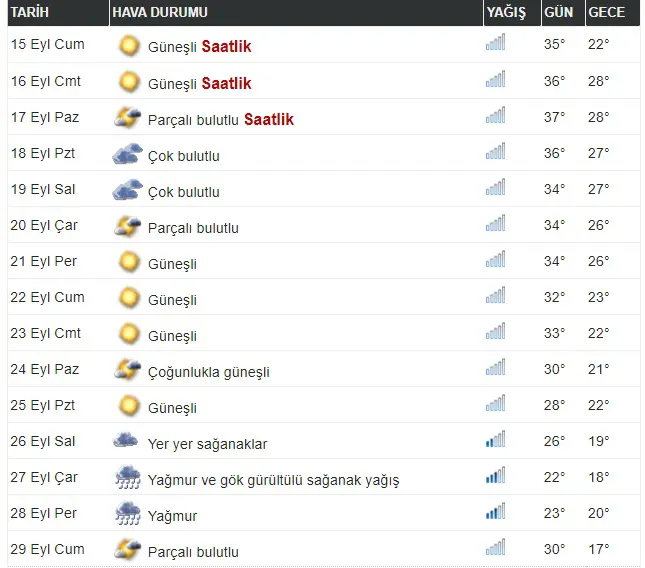Image resolution: width=645 pixels, height=568 pixels.
Task: Click the partly cloudy icon for 29 Eyl Cum
Action: click(x=127, y=549)
